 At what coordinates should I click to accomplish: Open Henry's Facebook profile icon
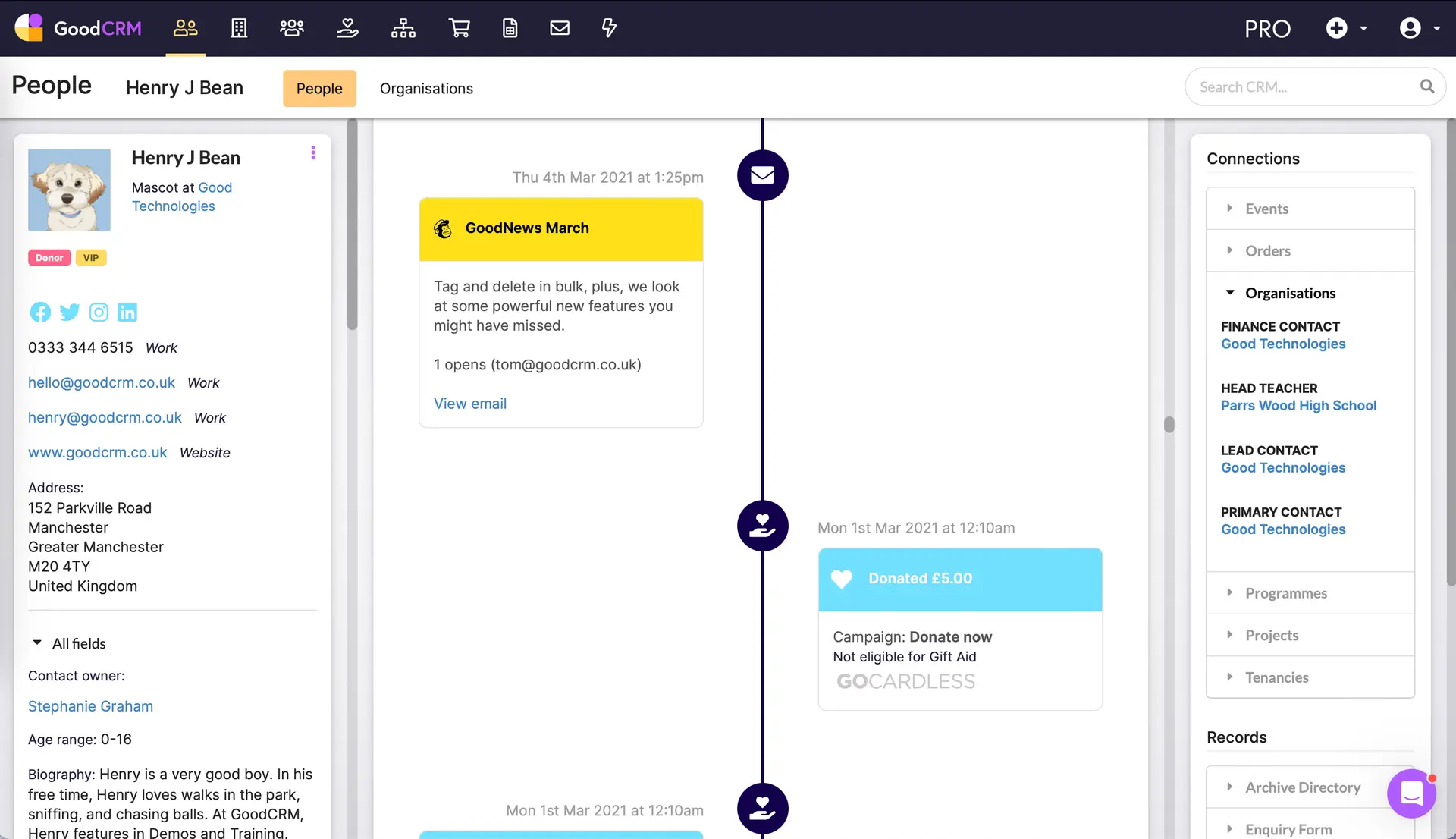click(x=40, y=312)
